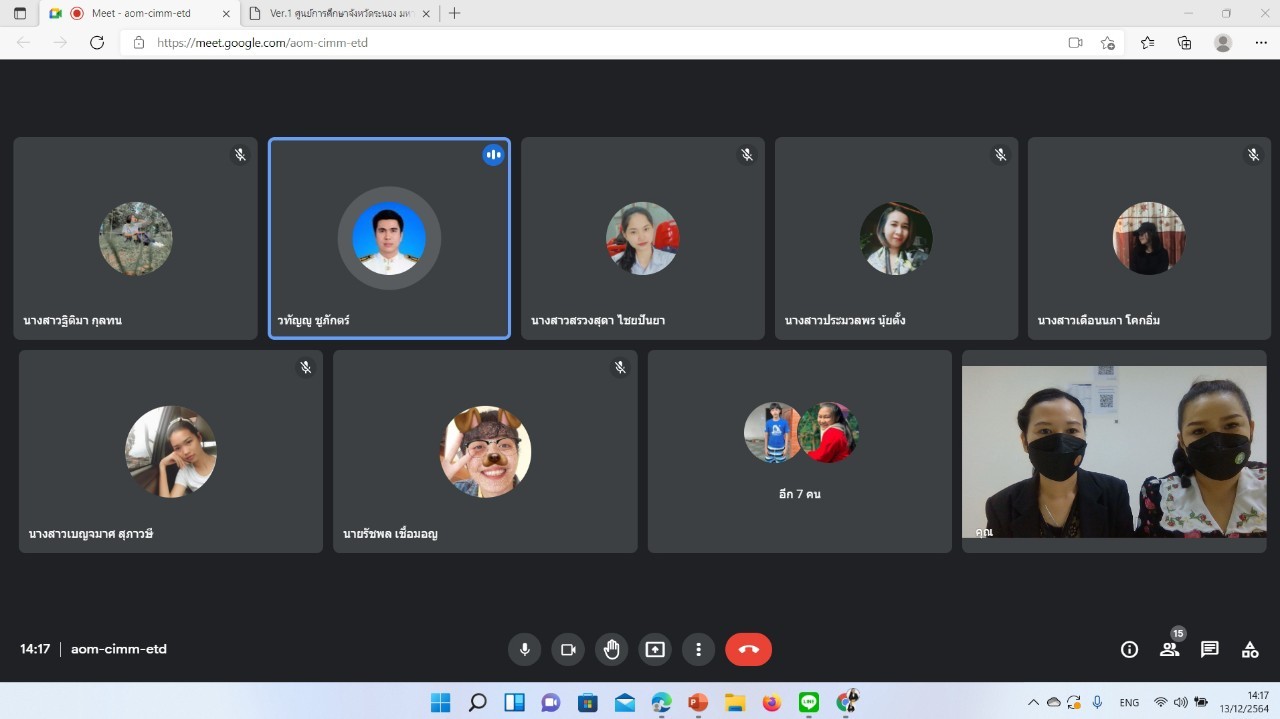Open the browser favorites star icon
Viewport: 1280px width, 719px height.
[1147, 43]
